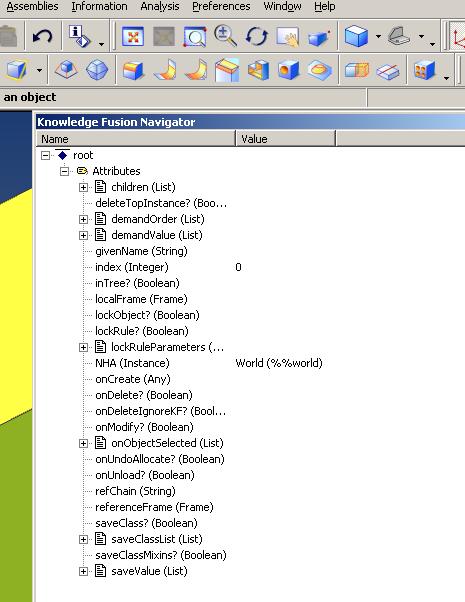Click the Object Information icon

[x=79, y=36]
